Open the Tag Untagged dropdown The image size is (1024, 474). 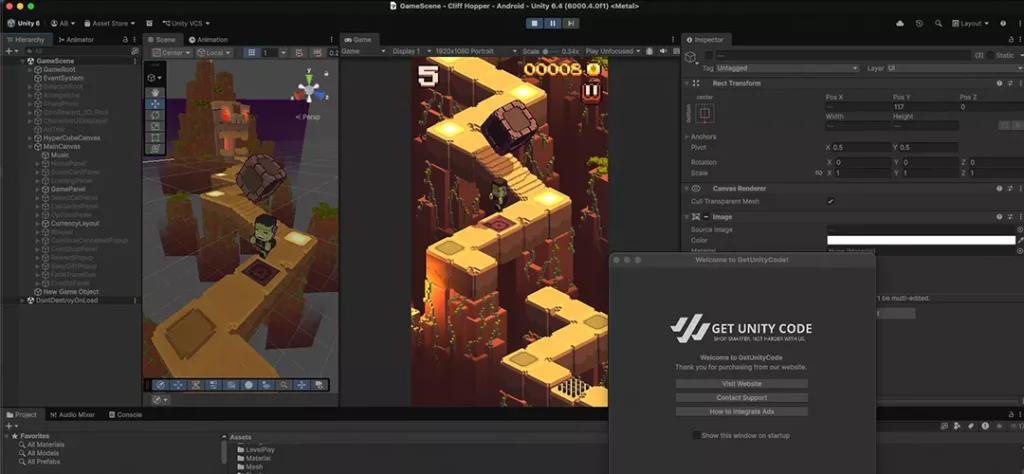(x=786, y=68)
